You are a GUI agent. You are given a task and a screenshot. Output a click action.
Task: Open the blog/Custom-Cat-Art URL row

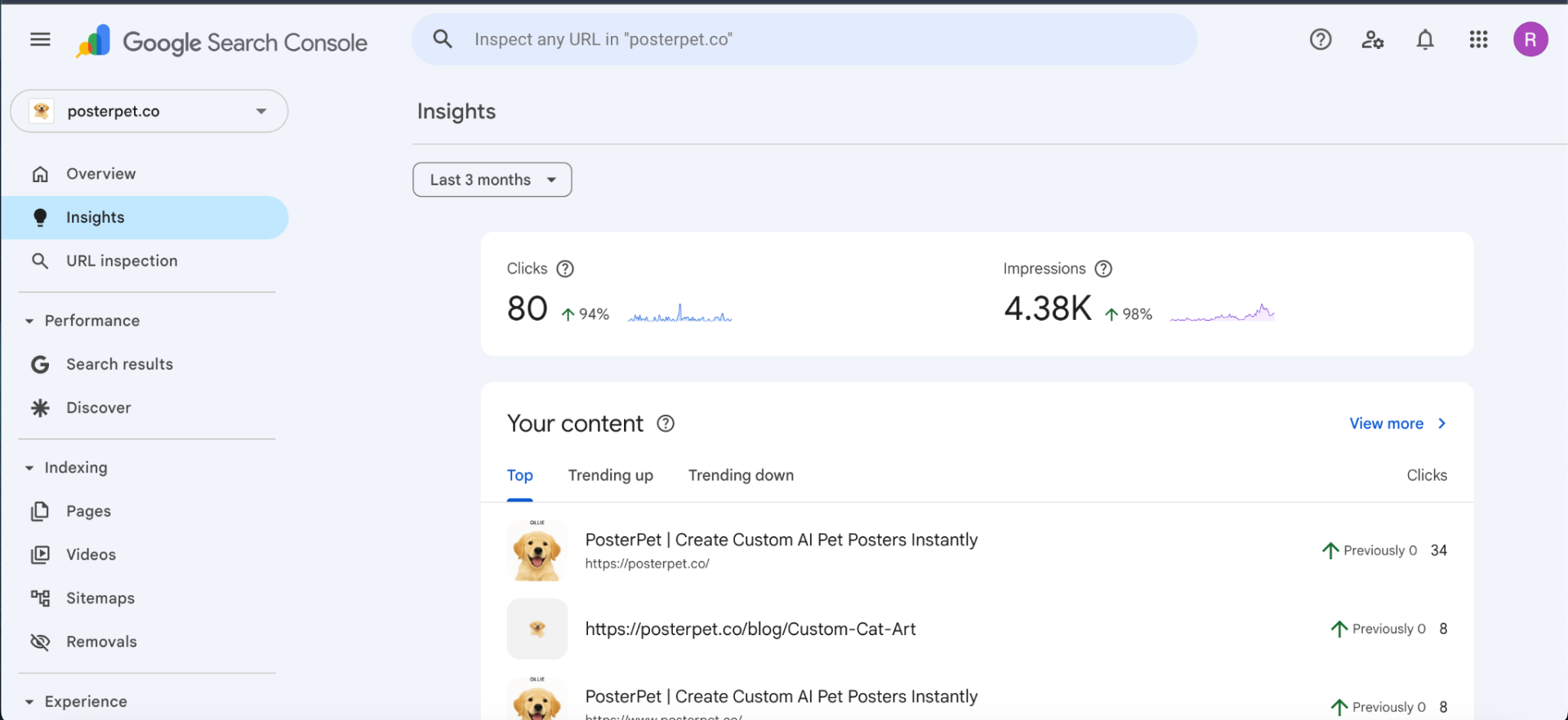[977, 629]
